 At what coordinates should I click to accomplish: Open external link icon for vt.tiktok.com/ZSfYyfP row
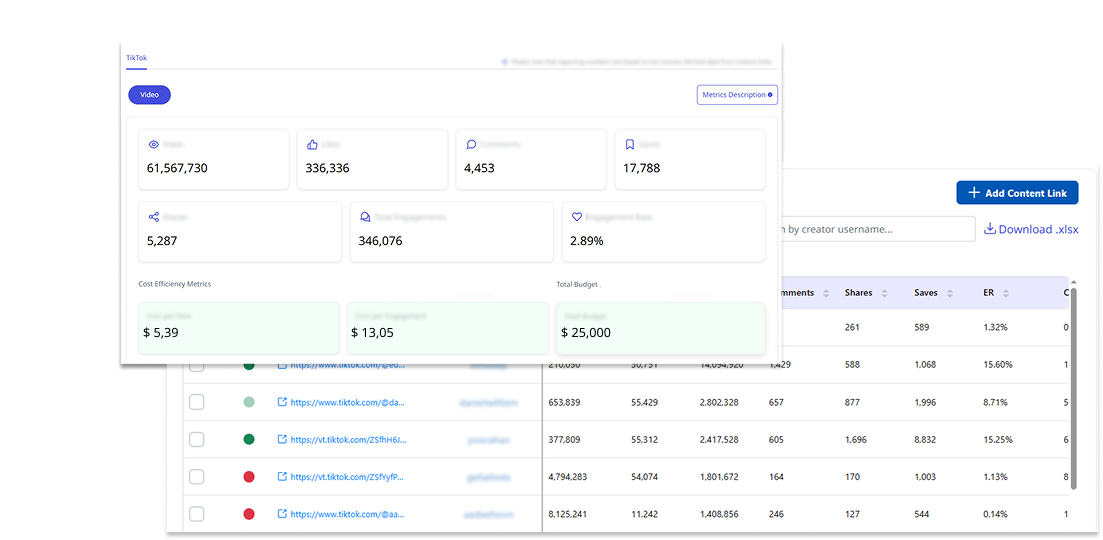[x=282, y=477]
